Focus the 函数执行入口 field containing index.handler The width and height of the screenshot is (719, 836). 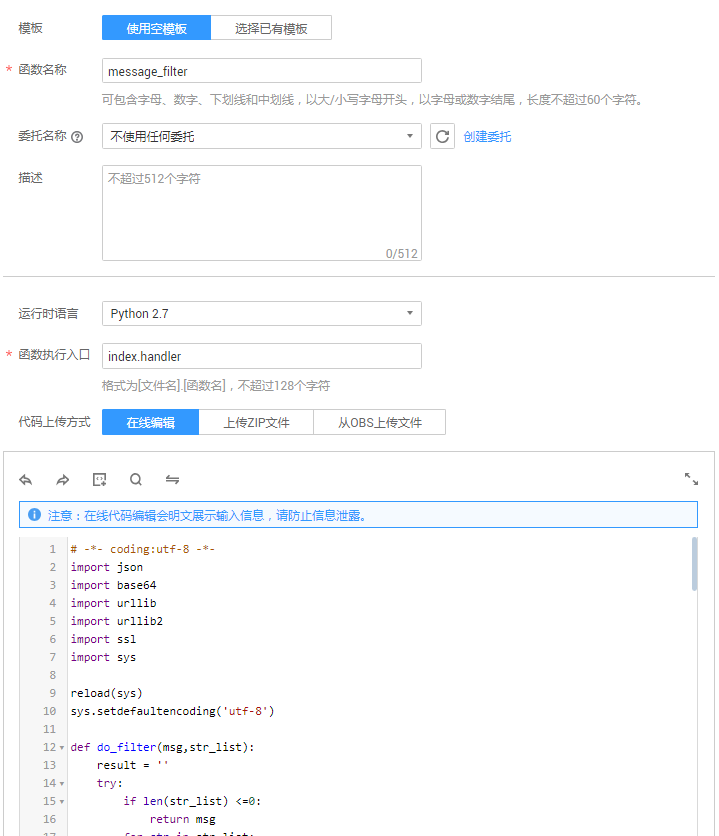click(262, 356)
